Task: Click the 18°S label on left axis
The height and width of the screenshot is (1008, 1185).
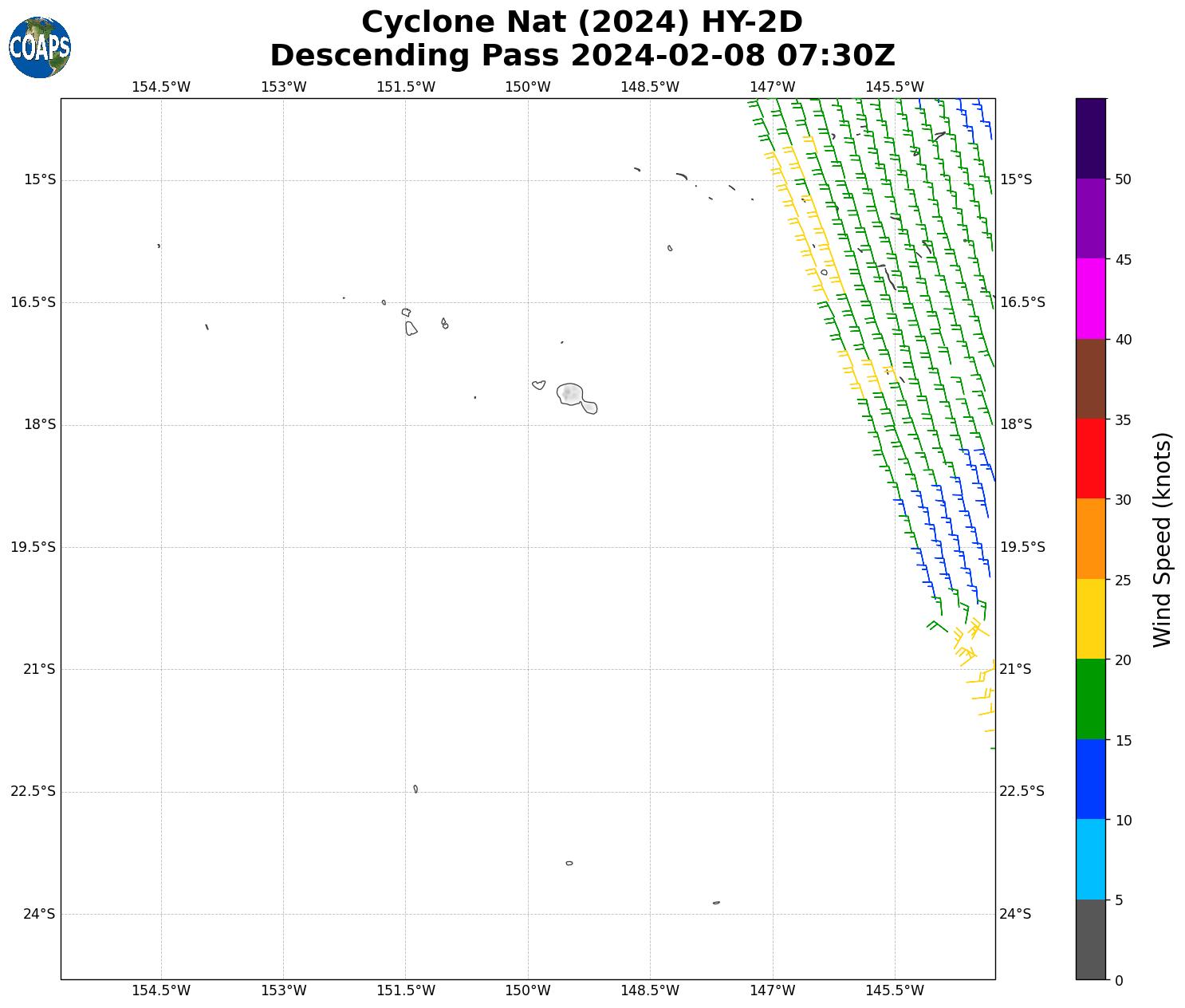Action: pyautogui.click(x=39, y=424)
